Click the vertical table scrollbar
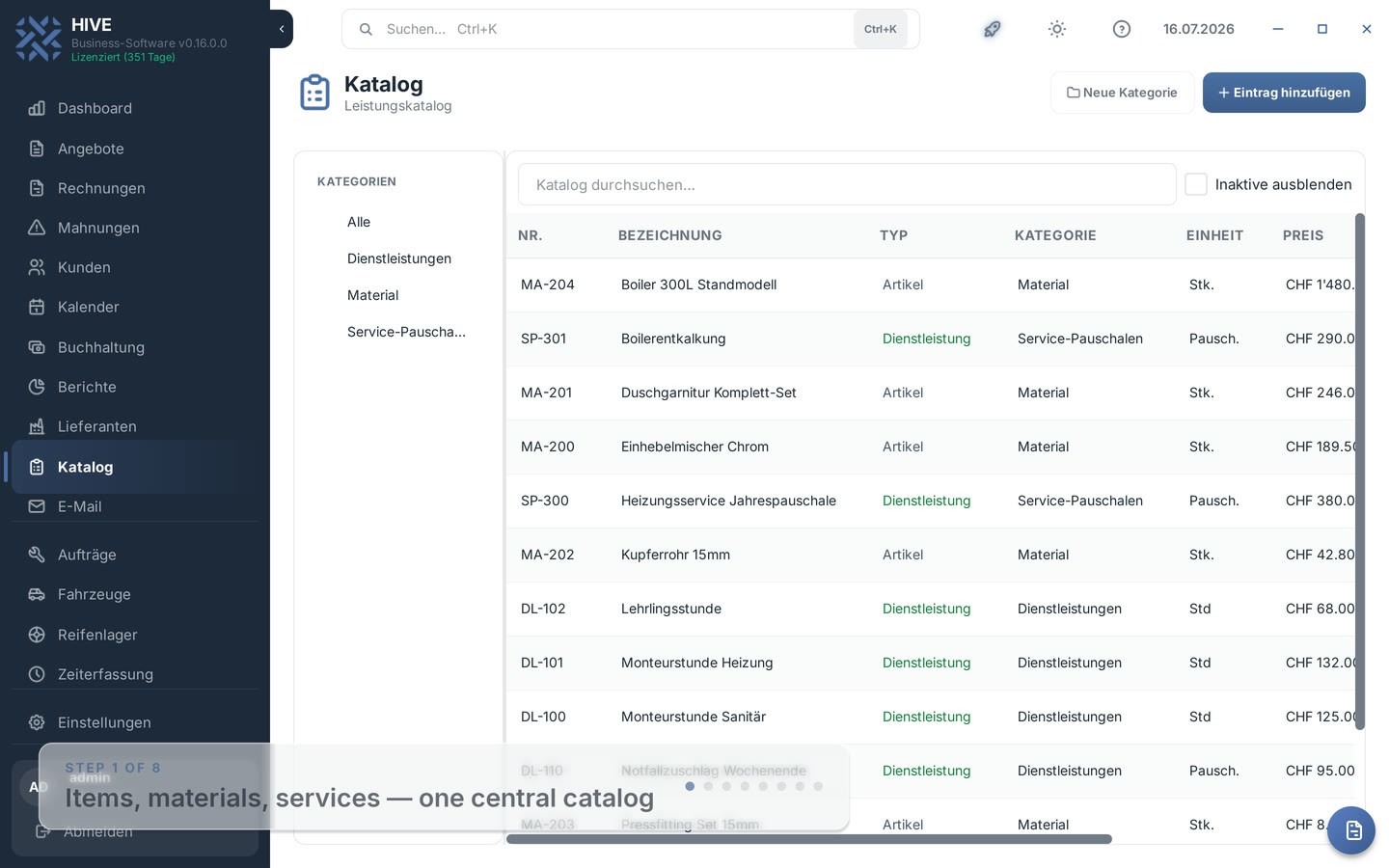Viewport: 1389px width, 868px height. pyautogui.click(x=1360, y=472)
